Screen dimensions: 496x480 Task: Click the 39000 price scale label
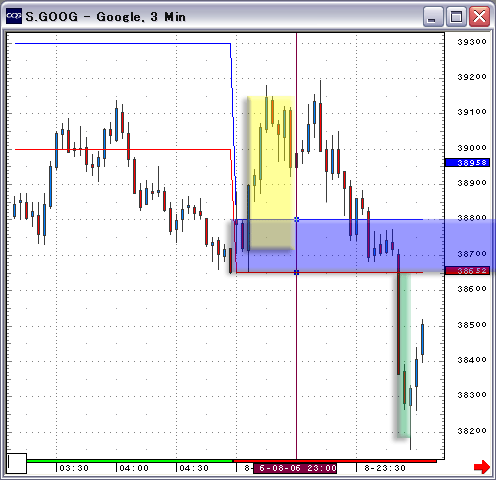[x=472, y=148]
